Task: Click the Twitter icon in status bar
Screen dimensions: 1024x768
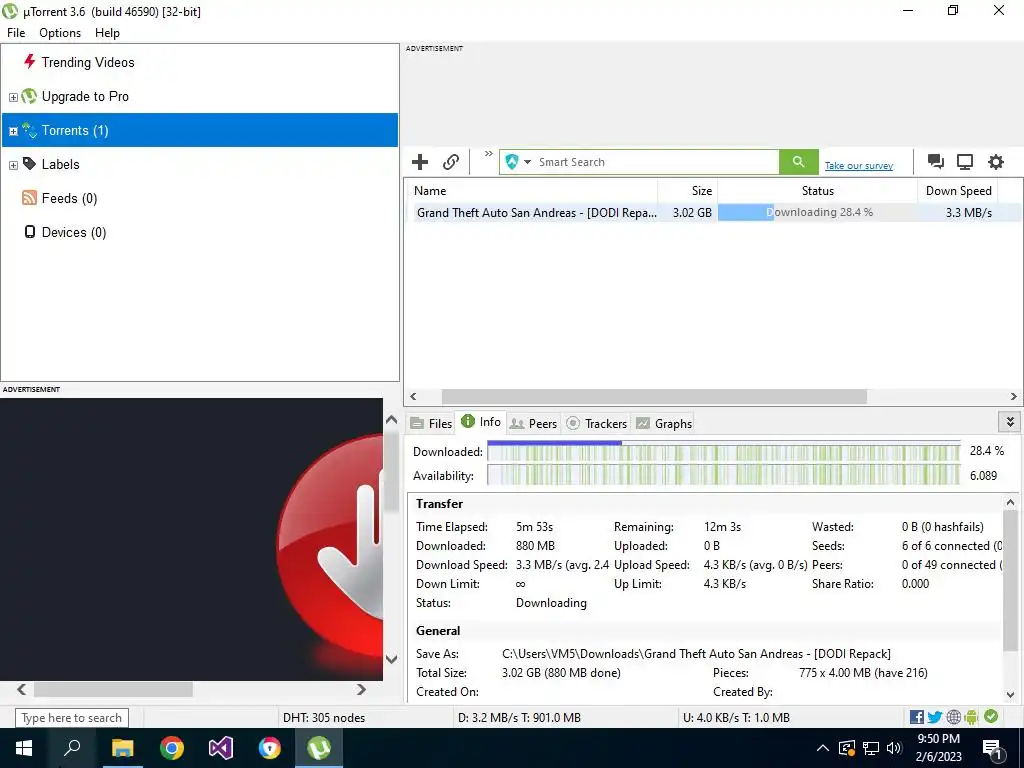Action: click(x=935, y=717)
